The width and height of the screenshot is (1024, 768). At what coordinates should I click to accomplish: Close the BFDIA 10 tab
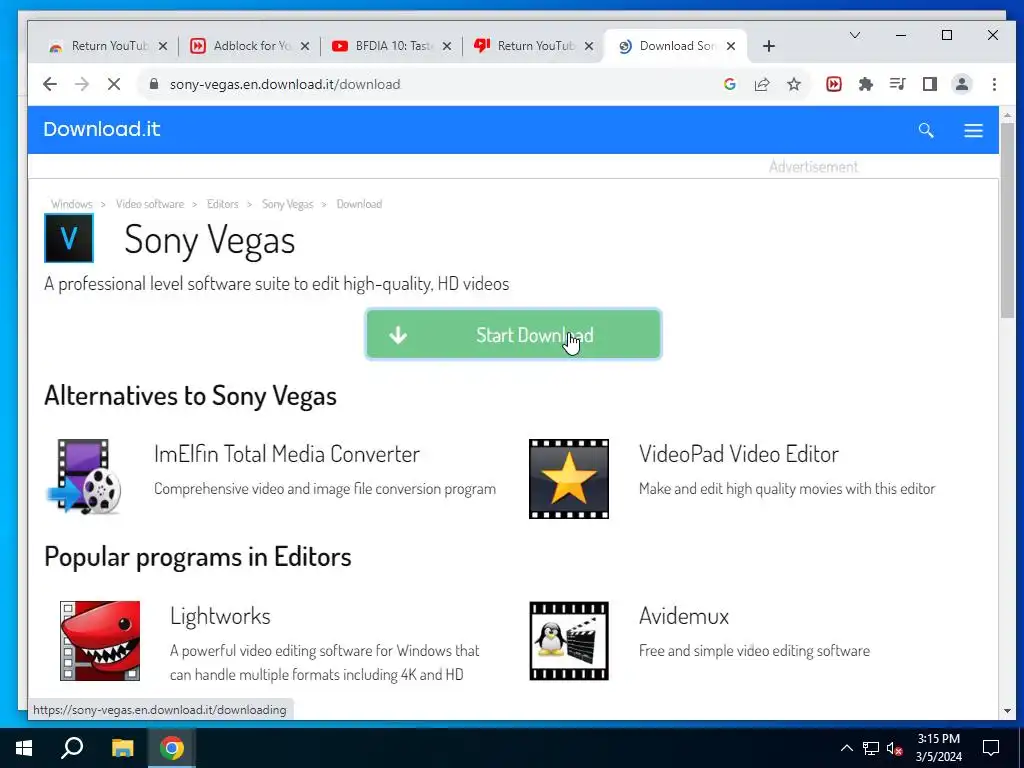tap(447, 46)
